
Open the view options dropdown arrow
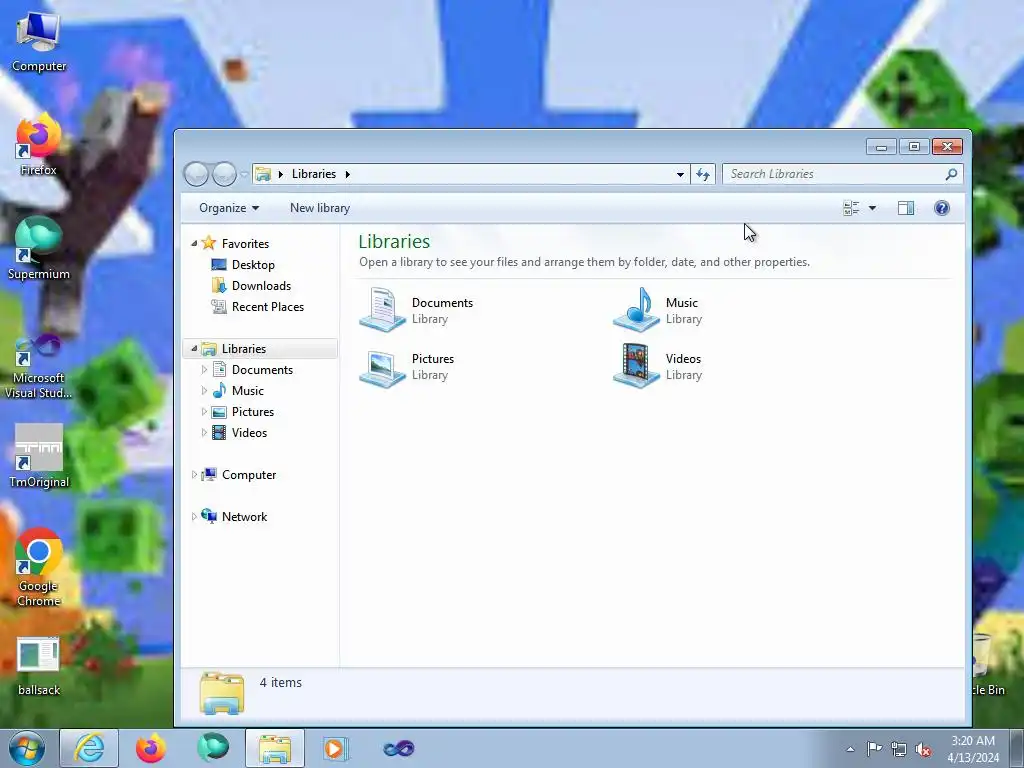(x=872, y=208)
